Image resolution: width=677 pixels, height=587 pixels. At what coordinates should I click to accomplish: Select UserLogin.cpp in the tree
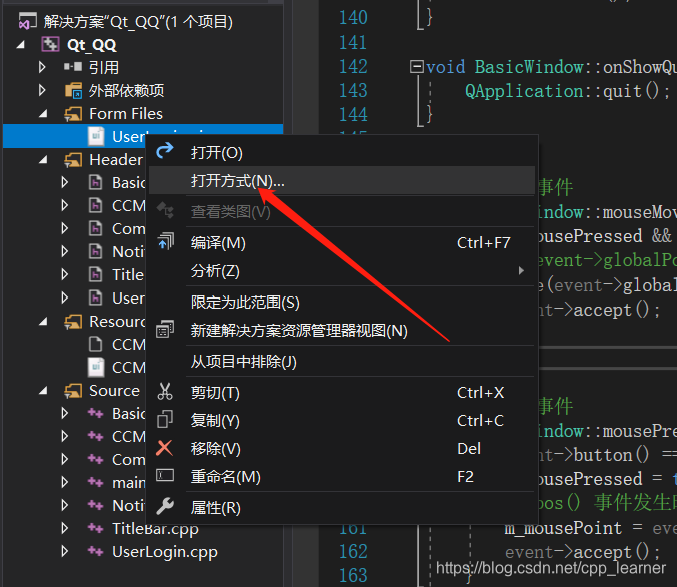[165, 552]
